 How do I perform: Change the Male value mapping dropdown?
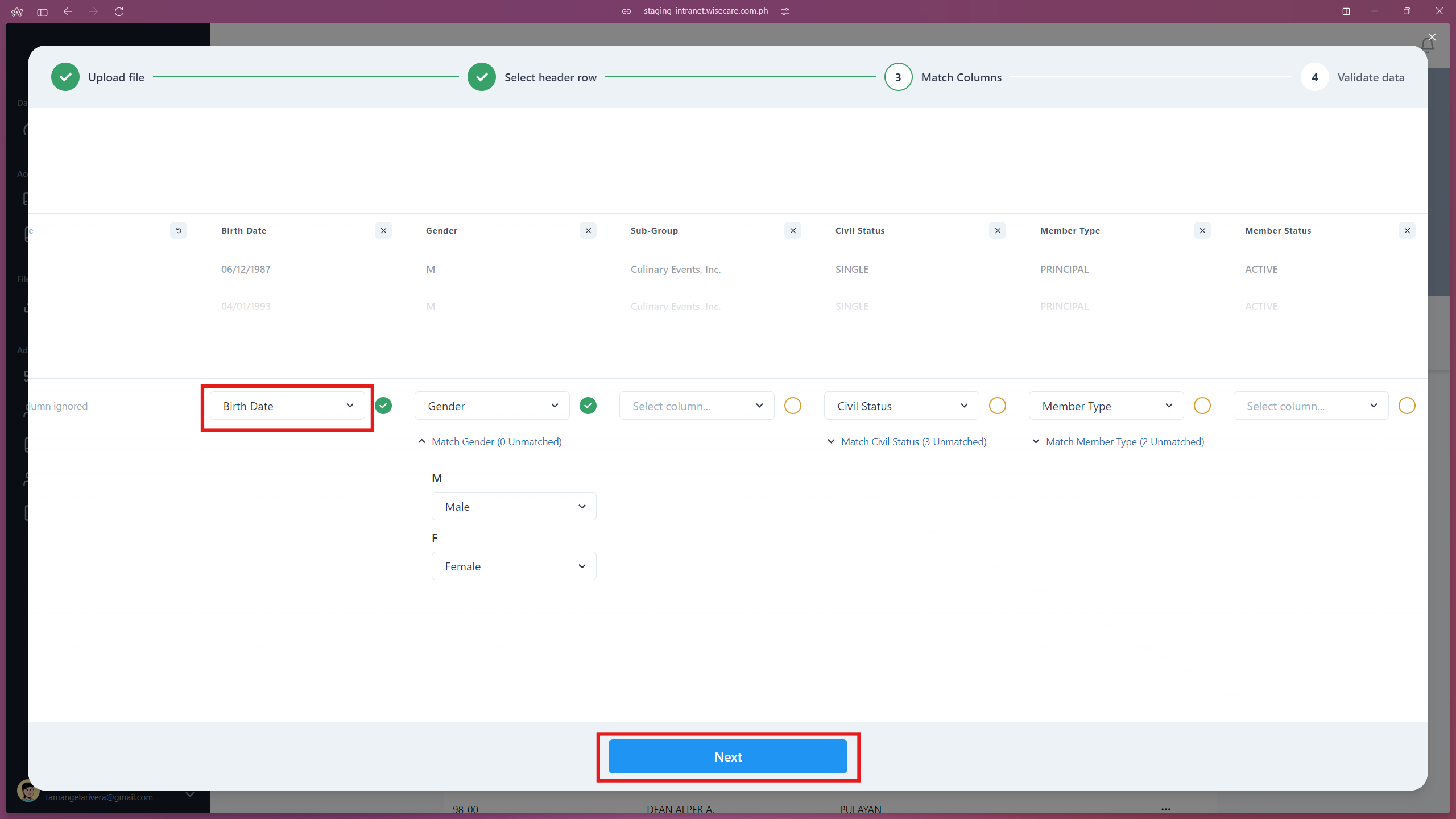[x=514, y=506]
